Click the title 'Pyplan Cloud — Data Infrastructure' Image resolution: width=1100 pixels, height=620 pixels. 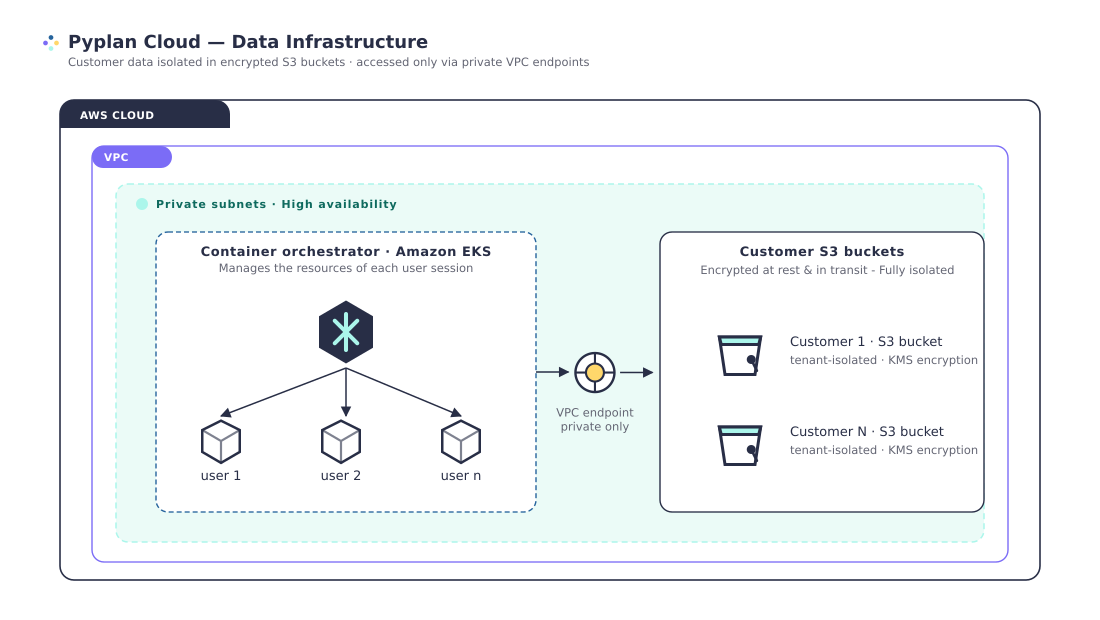(x=248, y=42)
